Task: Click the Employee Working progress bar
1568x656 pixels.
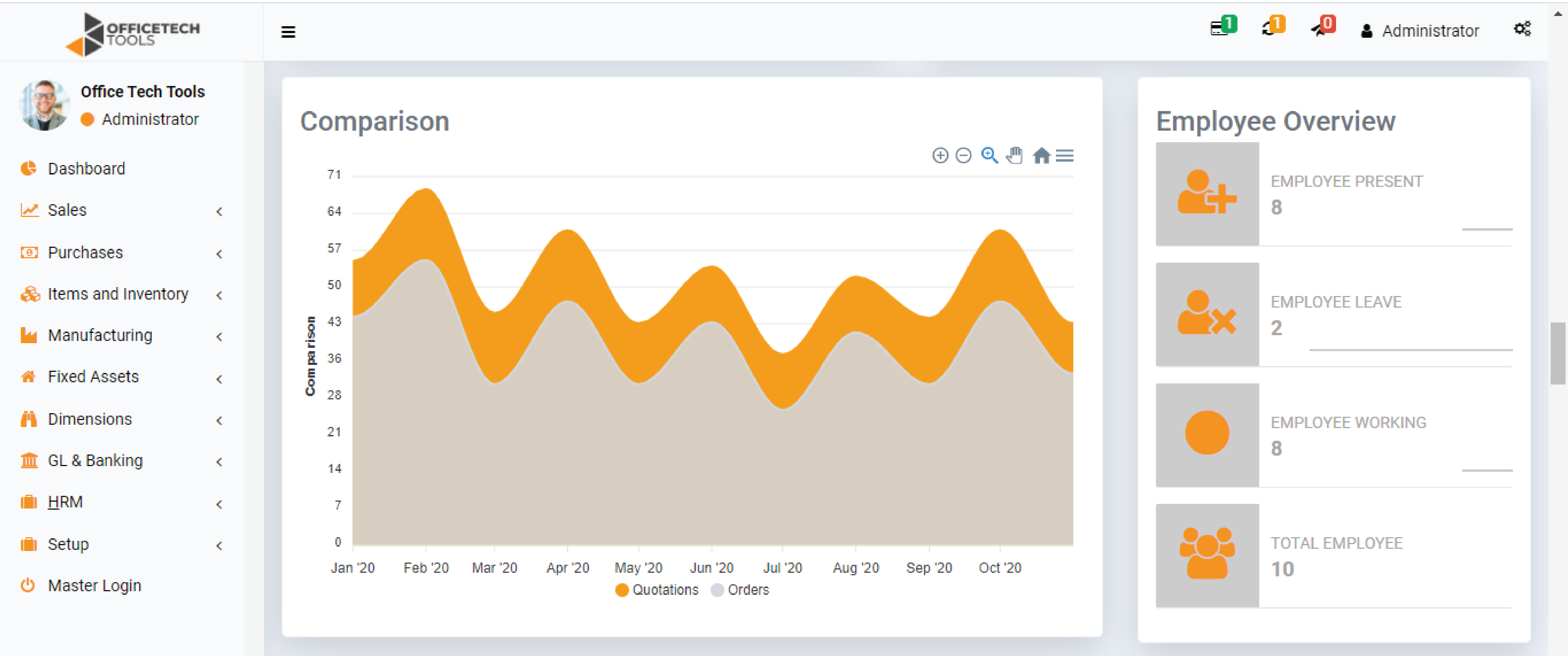Action: [x=1486, y=470]
